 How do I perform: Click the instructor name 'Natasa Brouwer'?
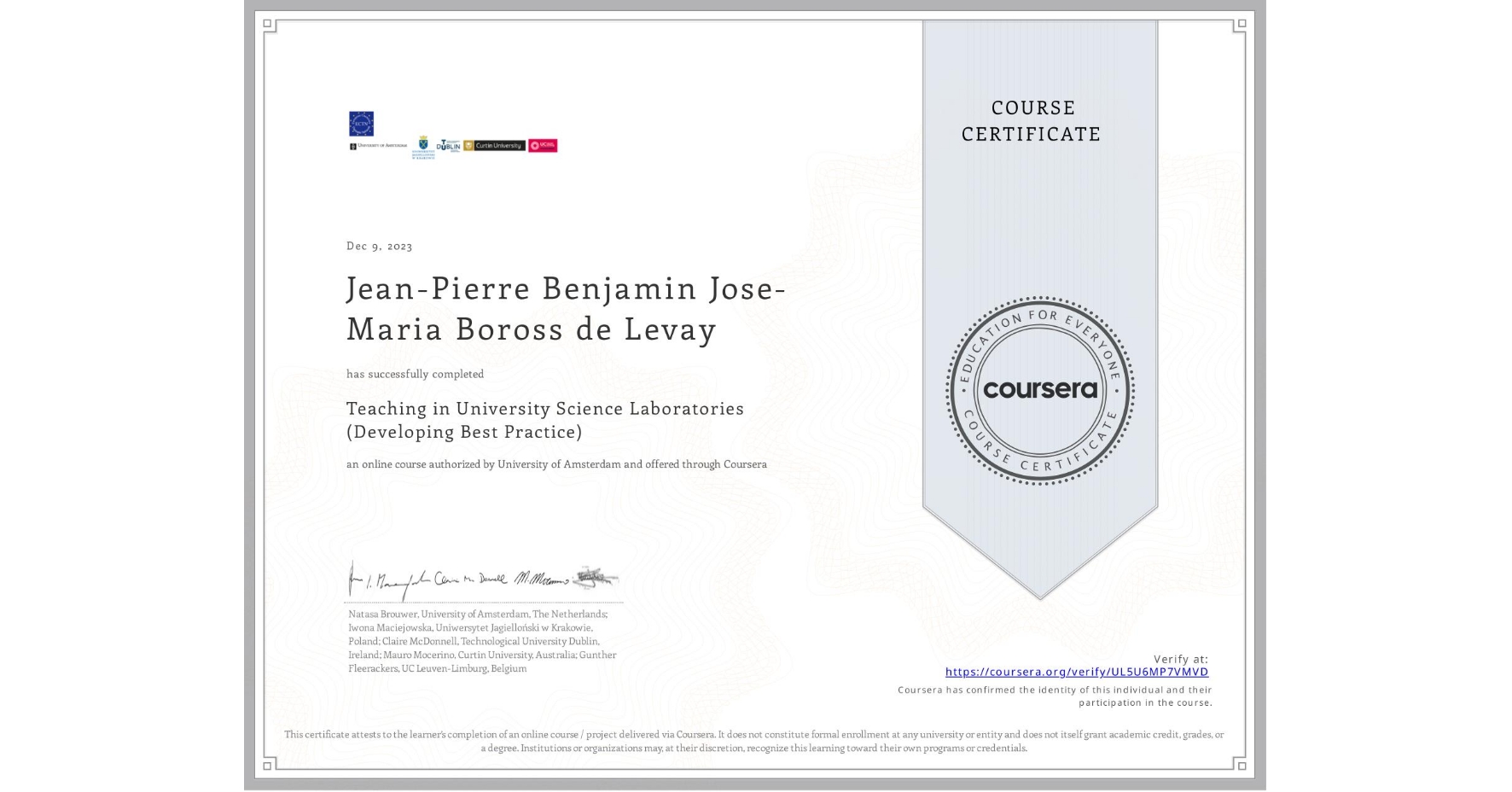382,614
